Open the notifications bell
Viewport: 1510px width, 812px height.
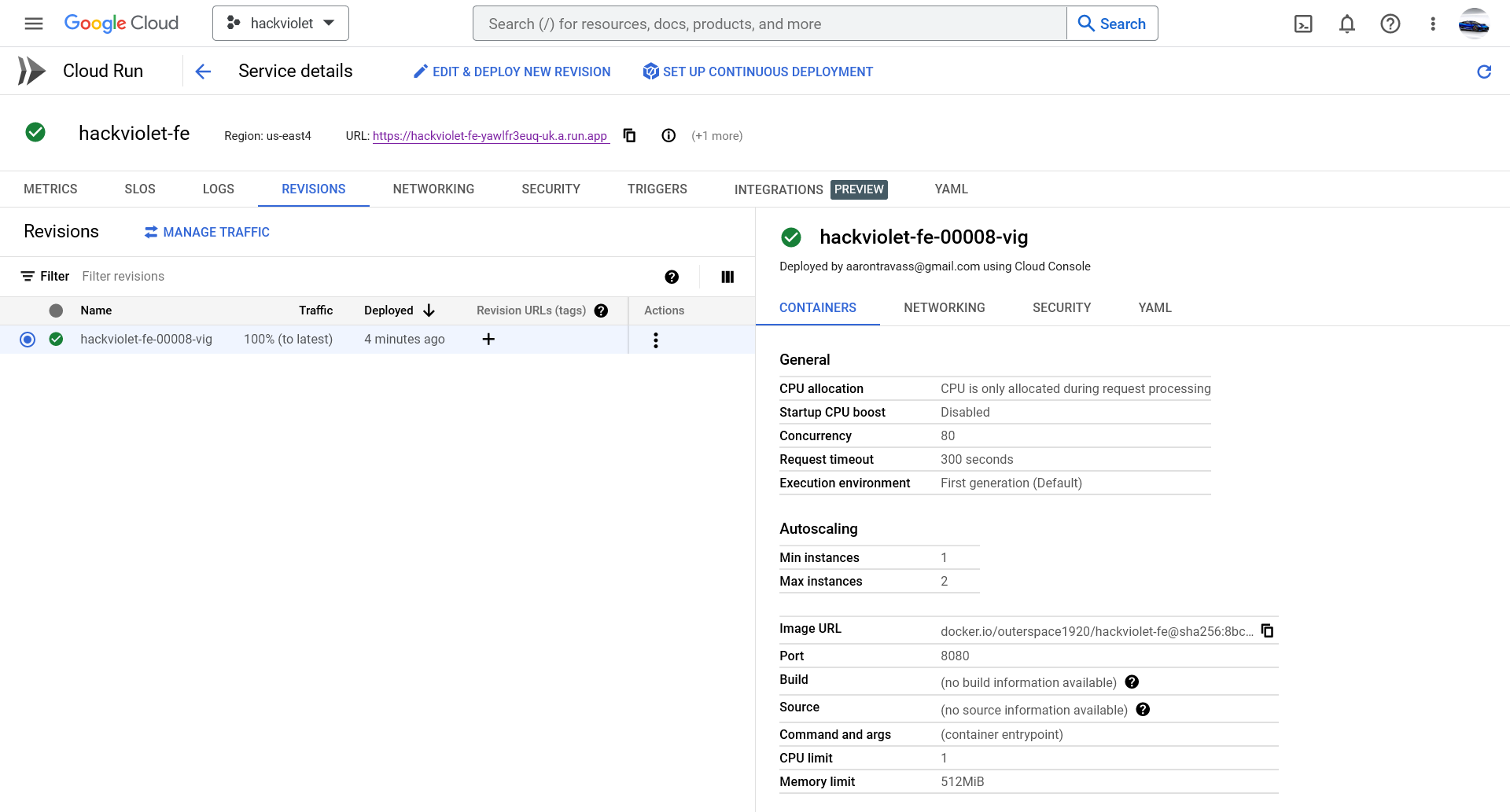(1347, 24)
